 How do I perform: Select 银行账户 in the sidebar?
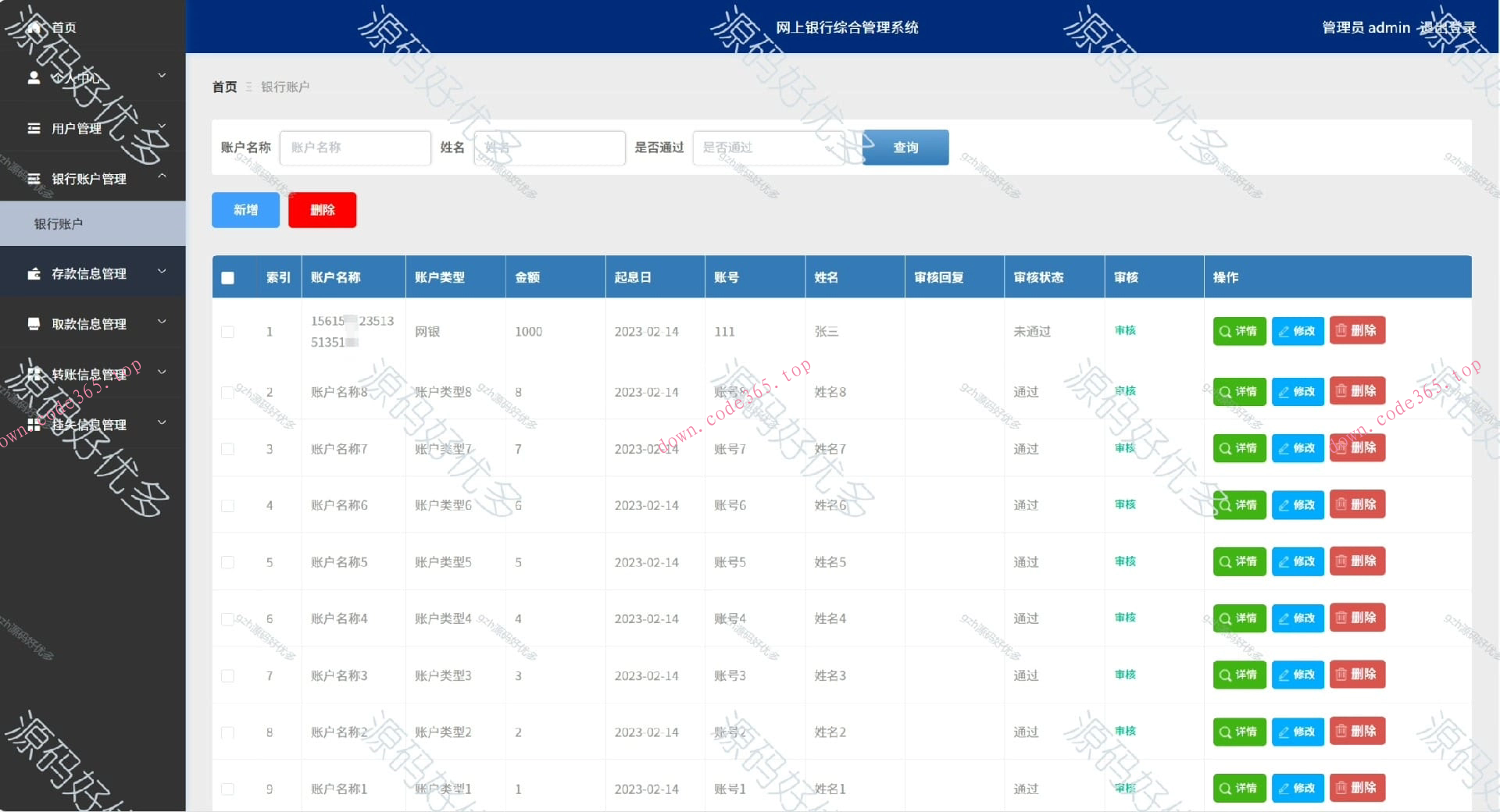tap(59, 223)
